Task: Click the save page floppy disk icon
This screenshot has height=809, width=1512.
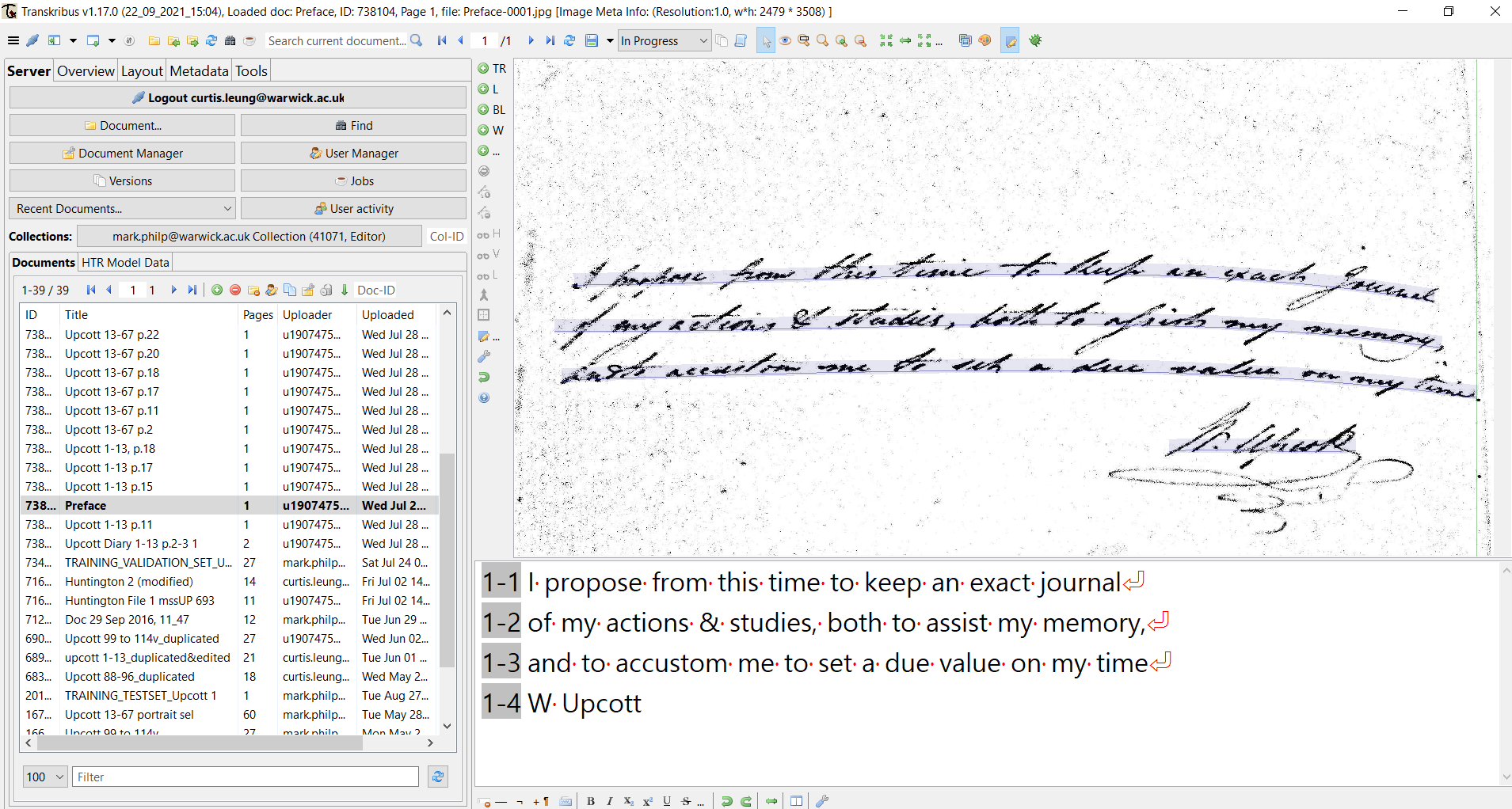Action: [x=592, y=40]
